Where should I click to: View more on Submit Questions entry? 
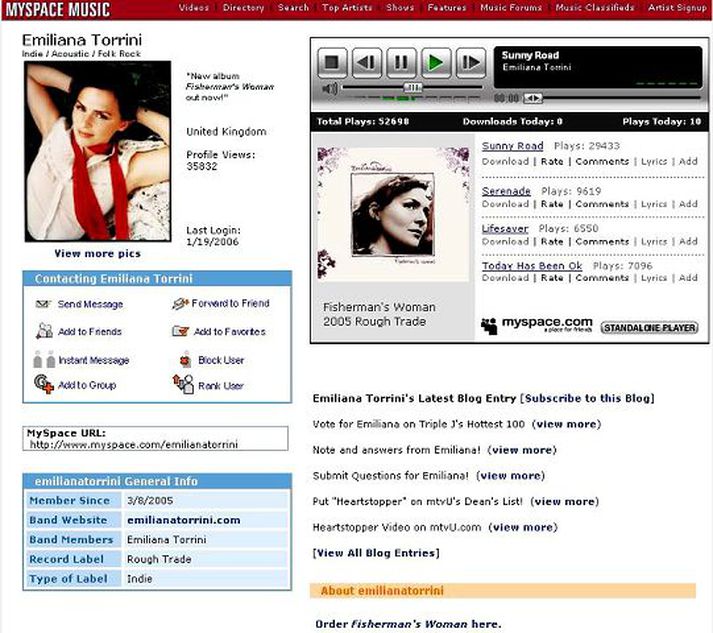[510, 476]
